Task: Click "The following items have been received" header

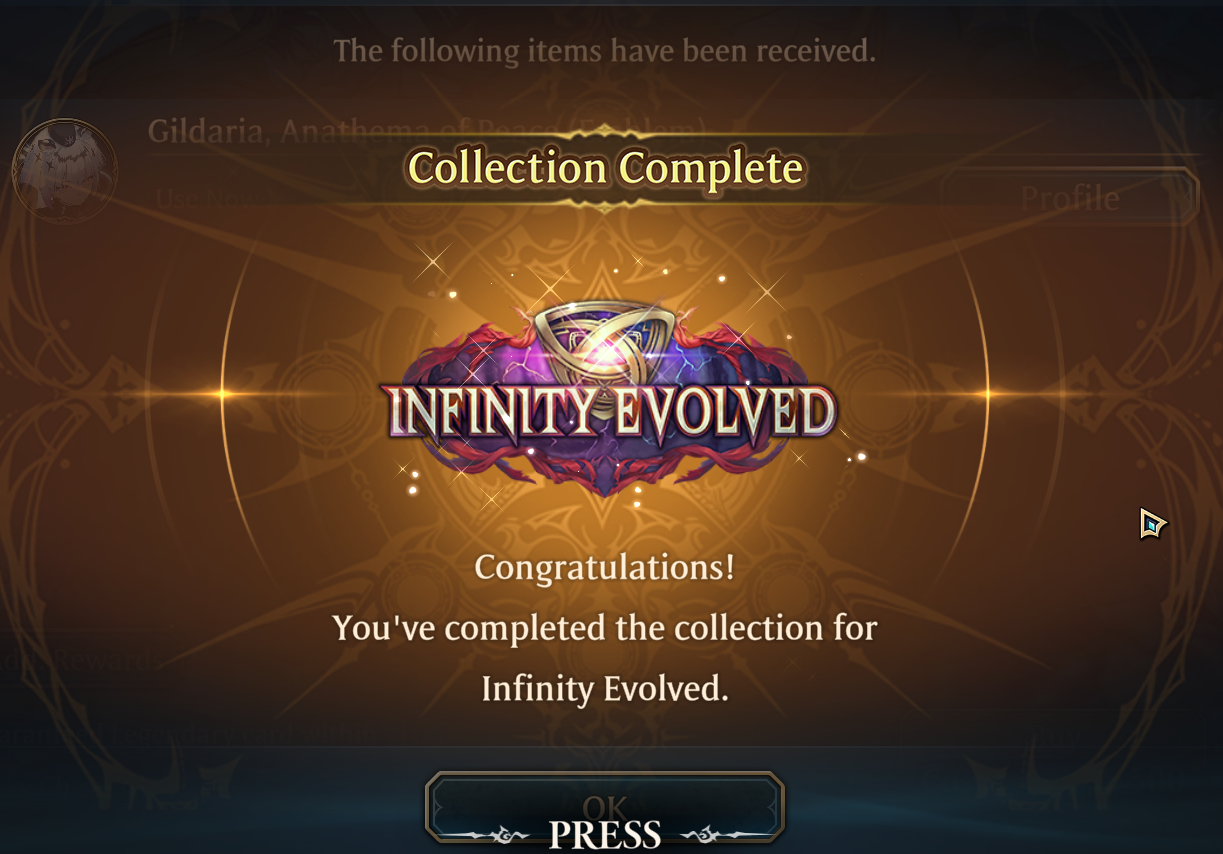Action: click(x=604, y=50)
